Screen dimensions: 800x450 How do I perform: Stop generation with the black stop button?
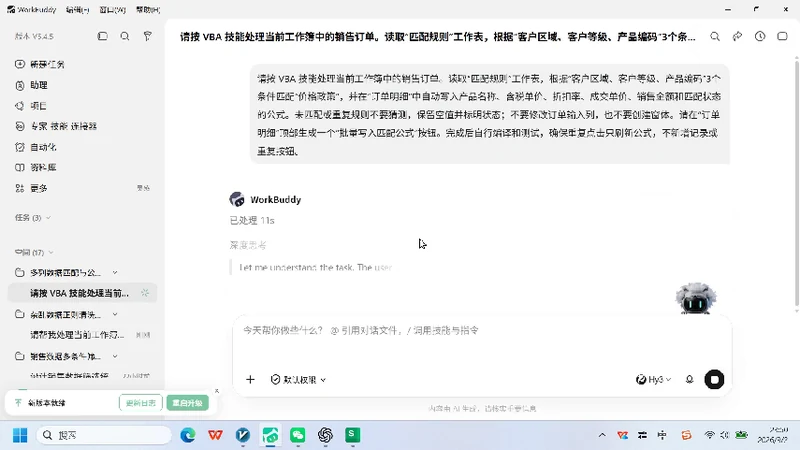[714, 380]
